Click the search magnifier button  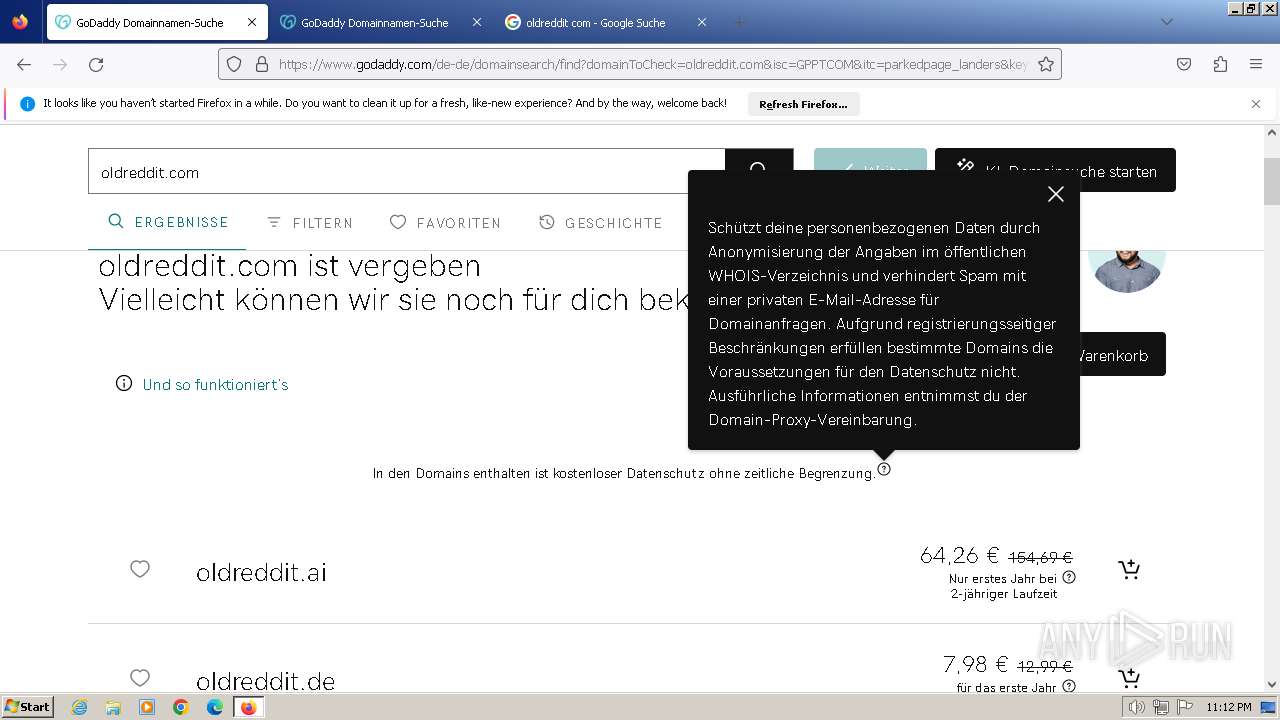[758, 170]
